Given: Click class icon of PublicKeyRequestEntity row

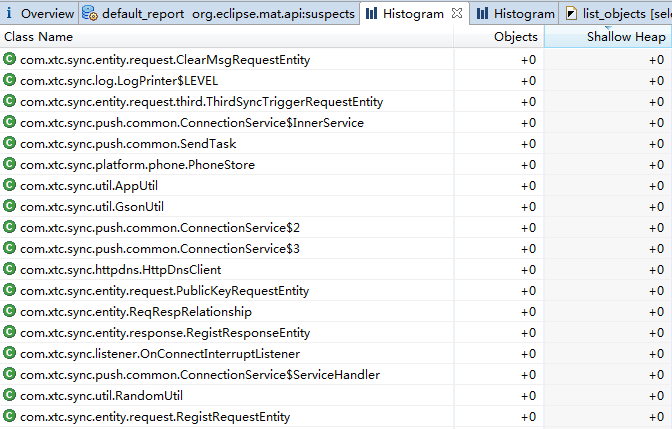Looking at the screenshot, I should pyautogui.click(x=9, y=290).
